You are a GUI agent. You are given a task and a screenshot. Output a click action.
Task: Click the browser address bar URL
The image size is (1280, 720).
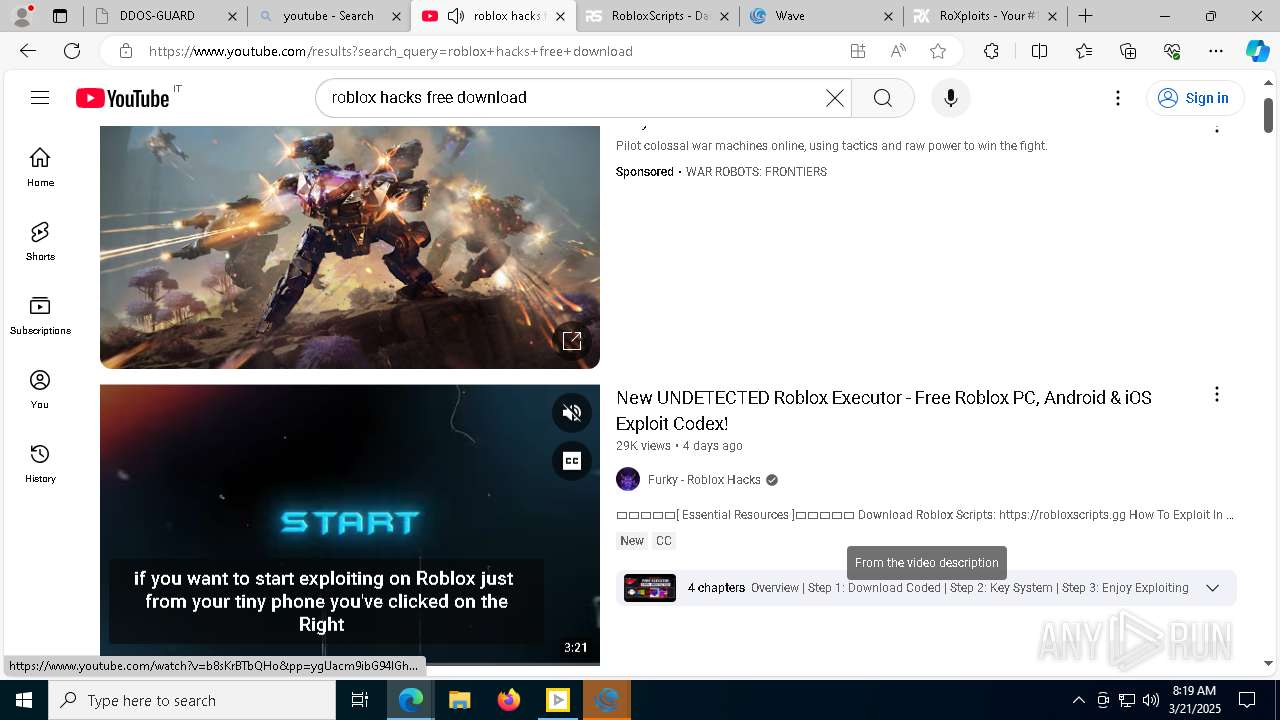390,51
